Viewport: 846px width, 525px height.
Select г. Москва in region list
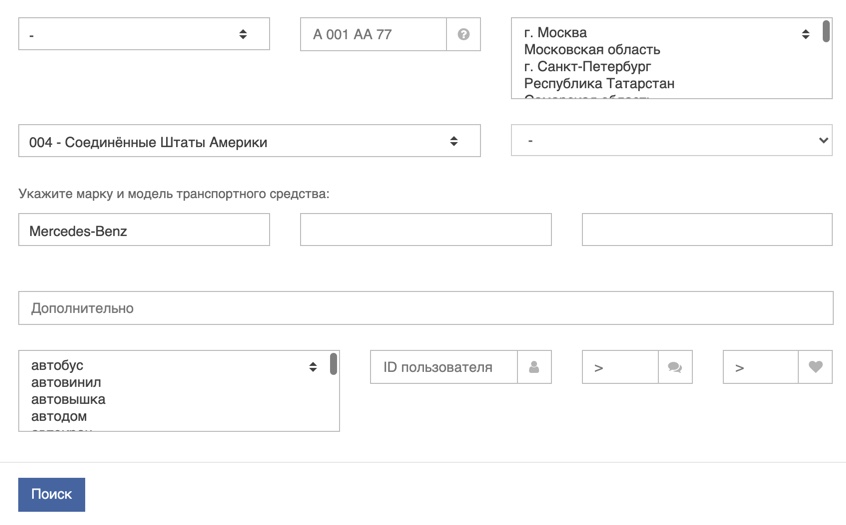556,32
